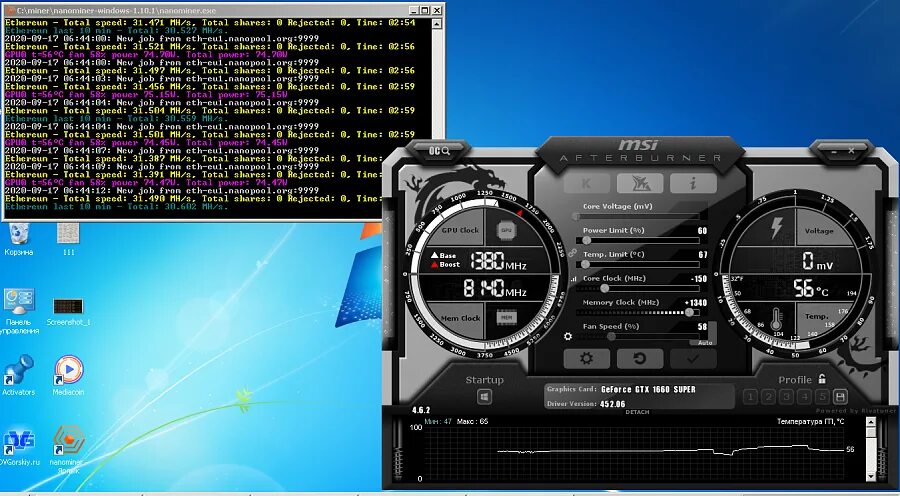Open the Корзина recycle bin icon

tap(19, 240)
